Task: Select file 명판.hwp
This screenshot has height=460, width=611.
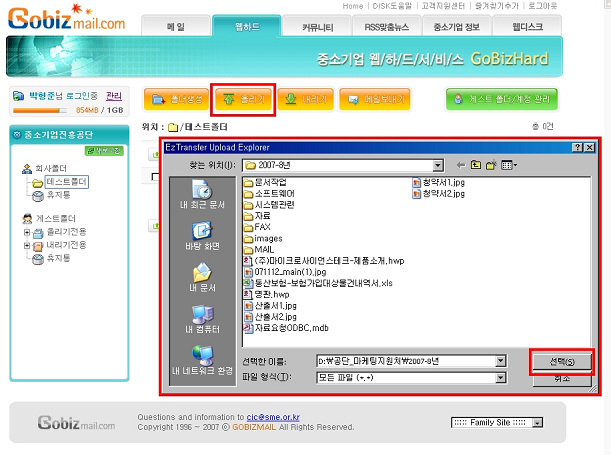Action: pos(267,294)
